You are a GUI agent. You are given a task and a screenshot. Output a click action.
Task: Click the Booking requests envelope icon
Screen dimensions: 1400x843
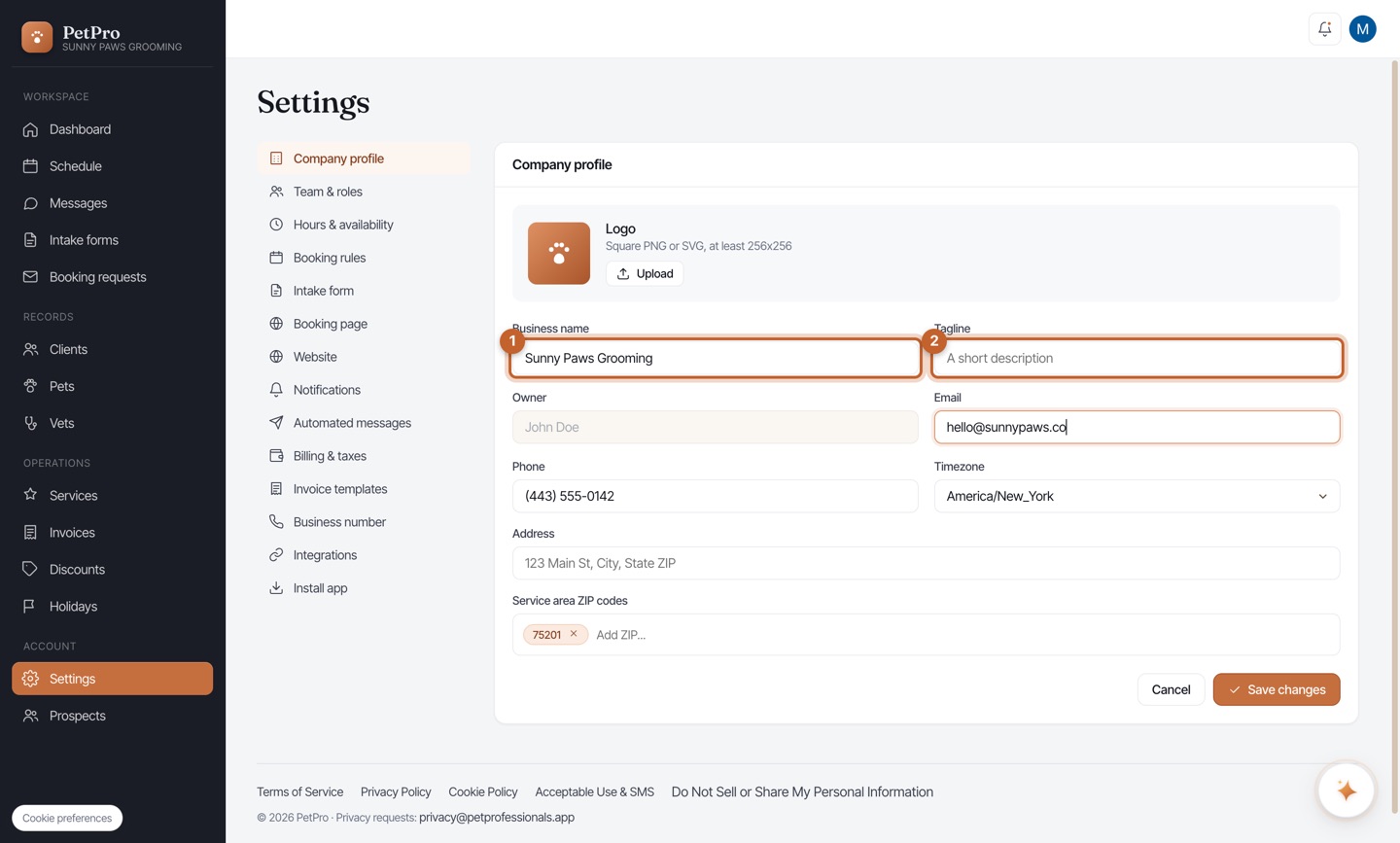pos(30,277)
